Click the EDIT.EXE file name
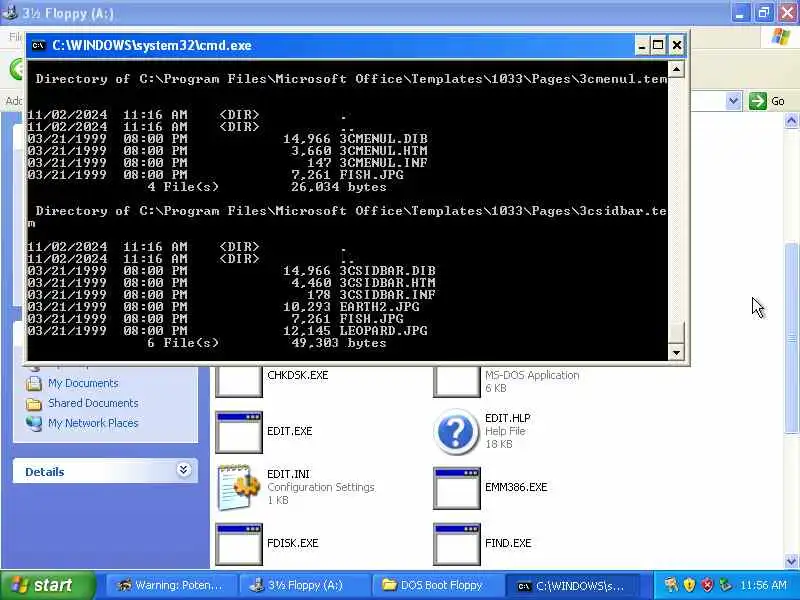The image size is (800, 600). coord(290,431)
